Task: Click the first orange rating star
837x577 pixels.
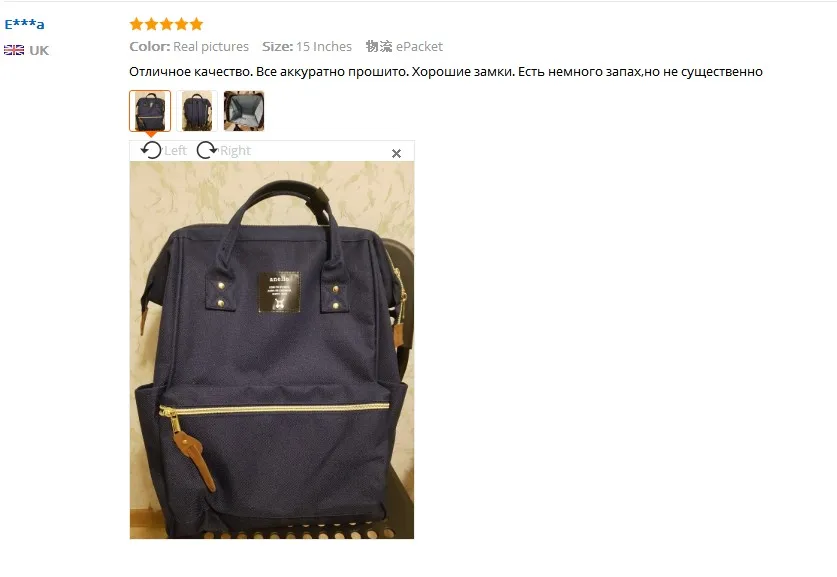Action: [x=137, y=24]
